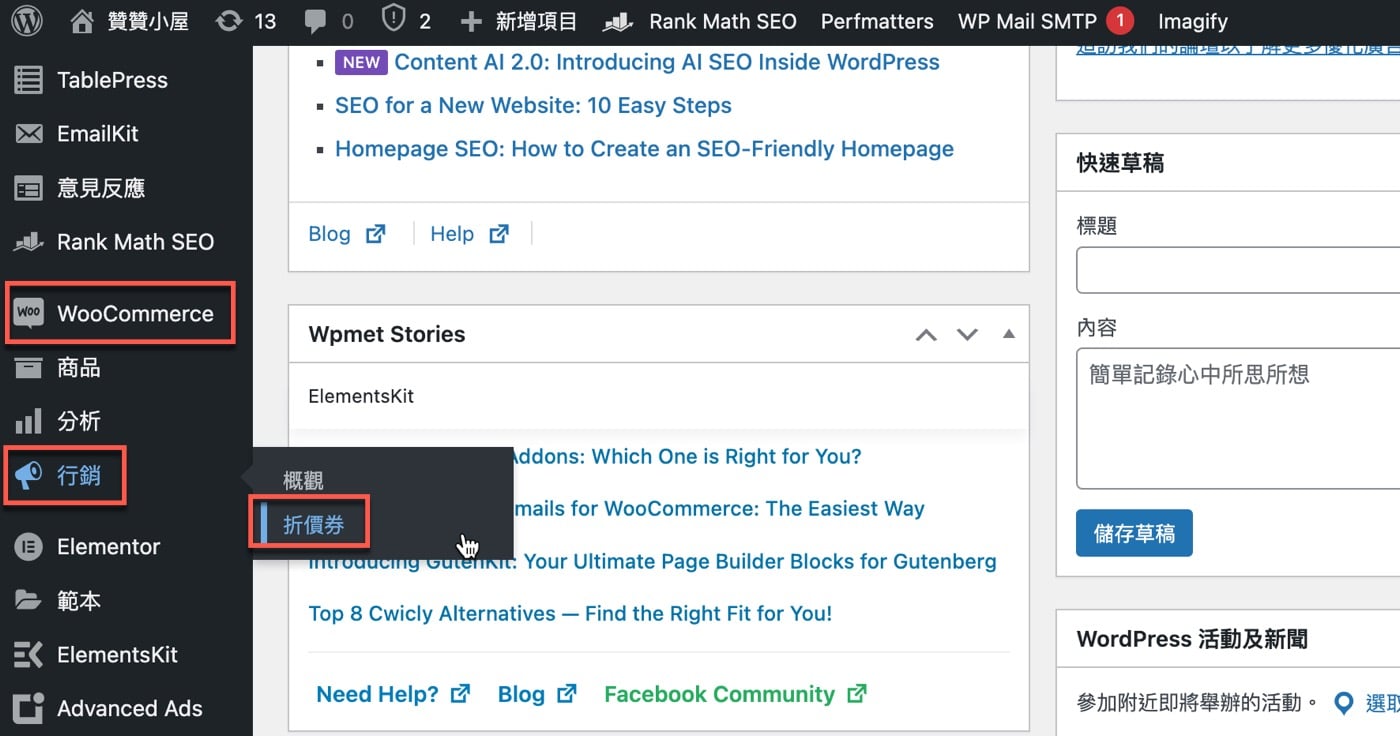The height and width of the screenshot is (736, 1400).
Task: Click the external link icon beside Need Help?
Action: [x=461, y=693]
